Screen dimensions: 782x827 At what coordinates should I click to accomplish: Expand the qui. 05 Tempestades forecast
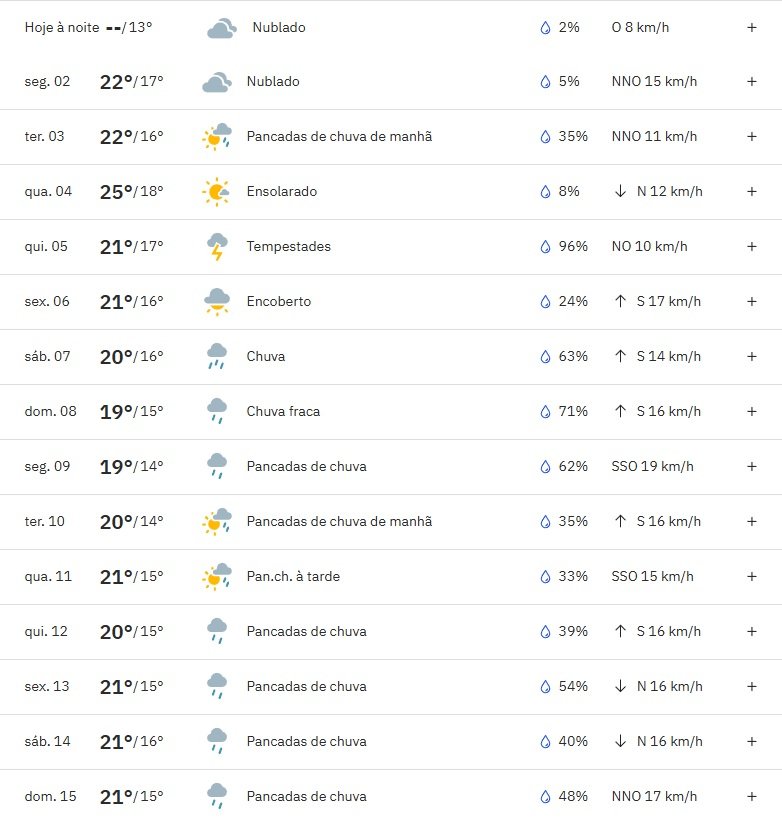[752, 246]
